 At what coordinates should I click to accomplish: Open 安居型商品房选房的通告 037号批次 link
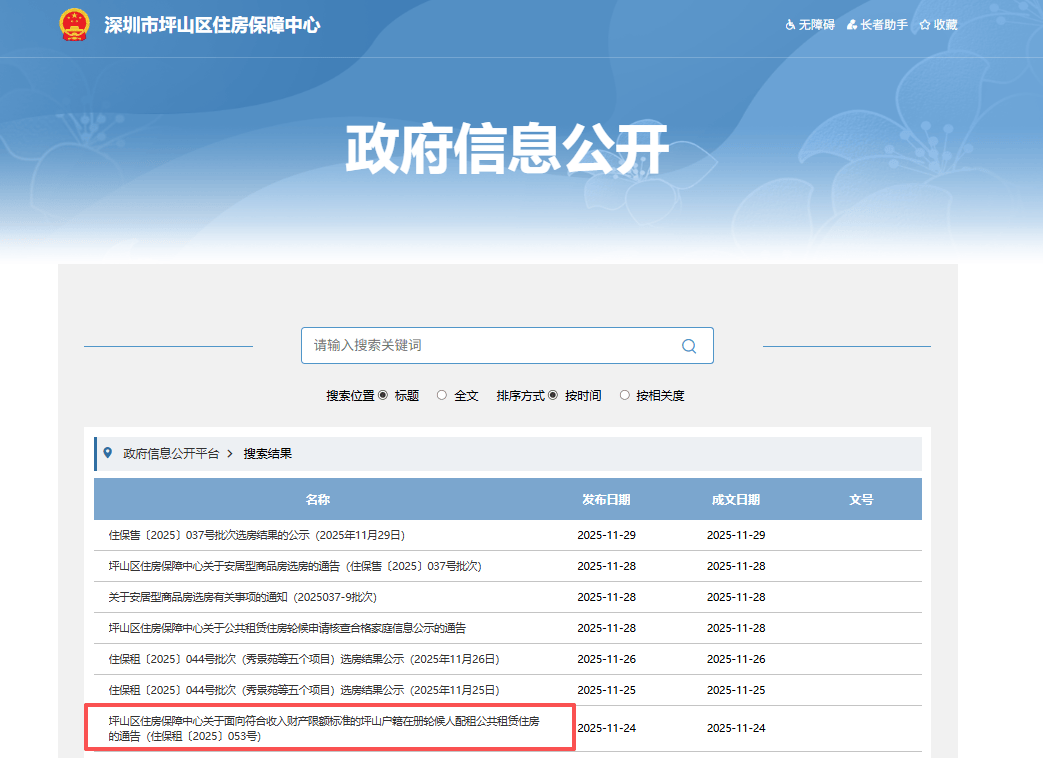coord(295,566)
